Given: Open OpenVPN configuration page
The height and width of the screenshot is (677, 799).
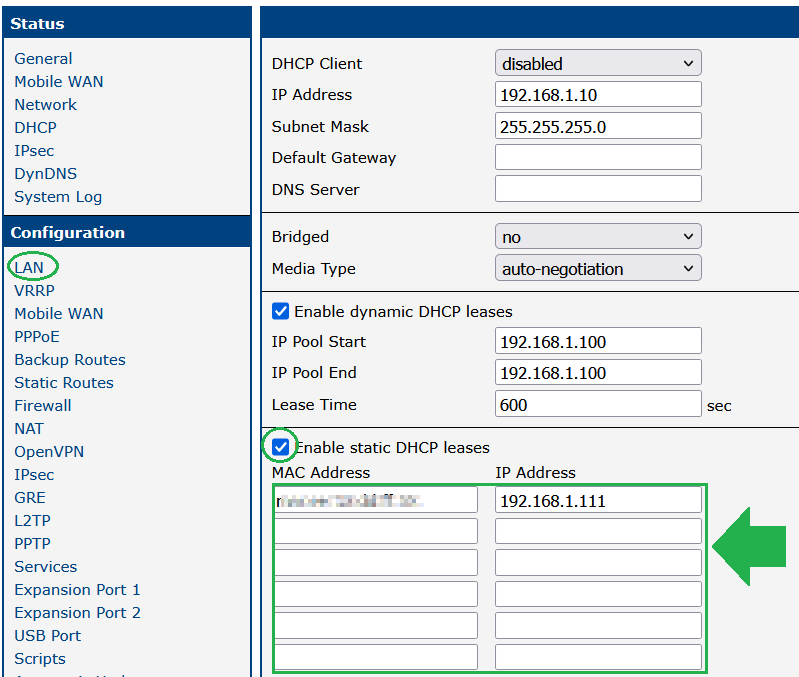Looking at the screenshot, I should pos(49,451).
